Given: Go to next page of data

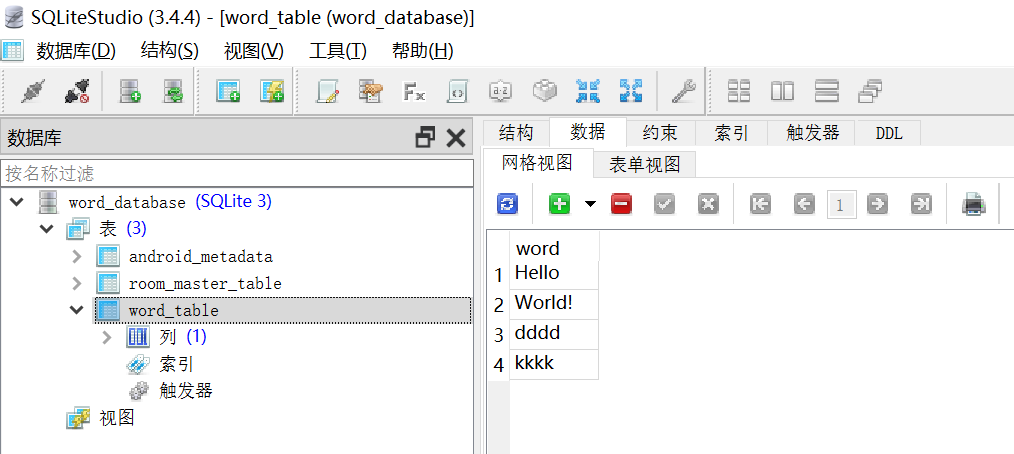Looking at the screenshot, I should [x=876, y=204].
